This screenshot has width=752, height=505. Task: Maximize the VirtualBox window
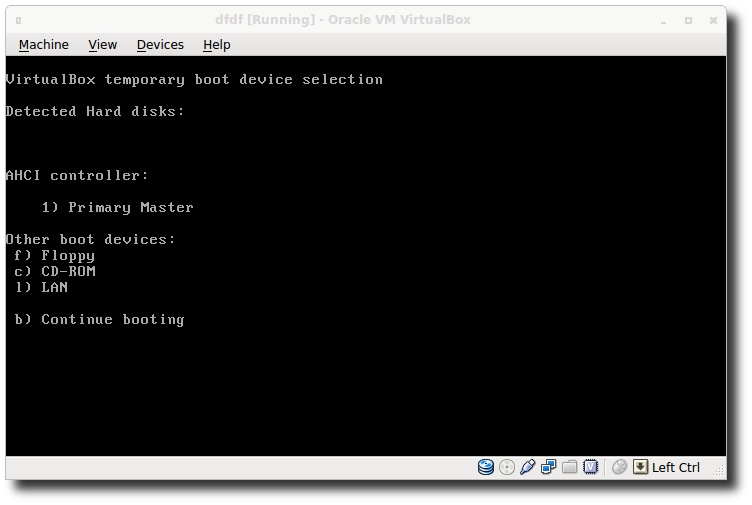[x=688, y=20]
